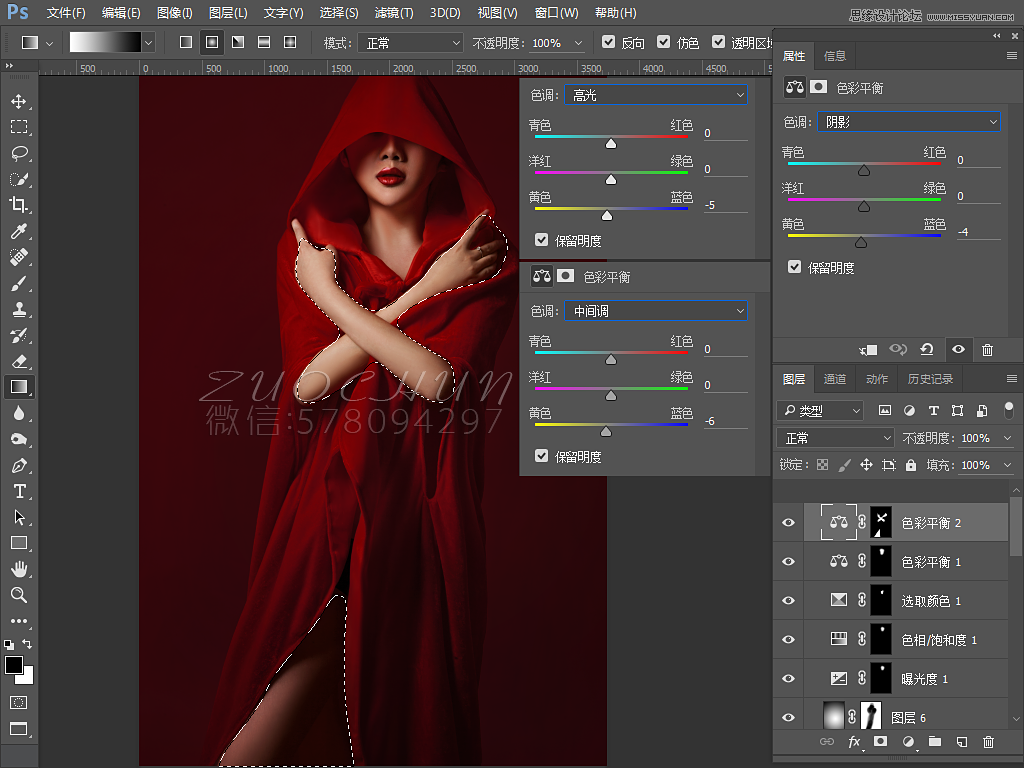Click the 曝光度 1 layer mask thumbnail
Image resolution: width=1024 pixels, height=768 pixels.
880,678
